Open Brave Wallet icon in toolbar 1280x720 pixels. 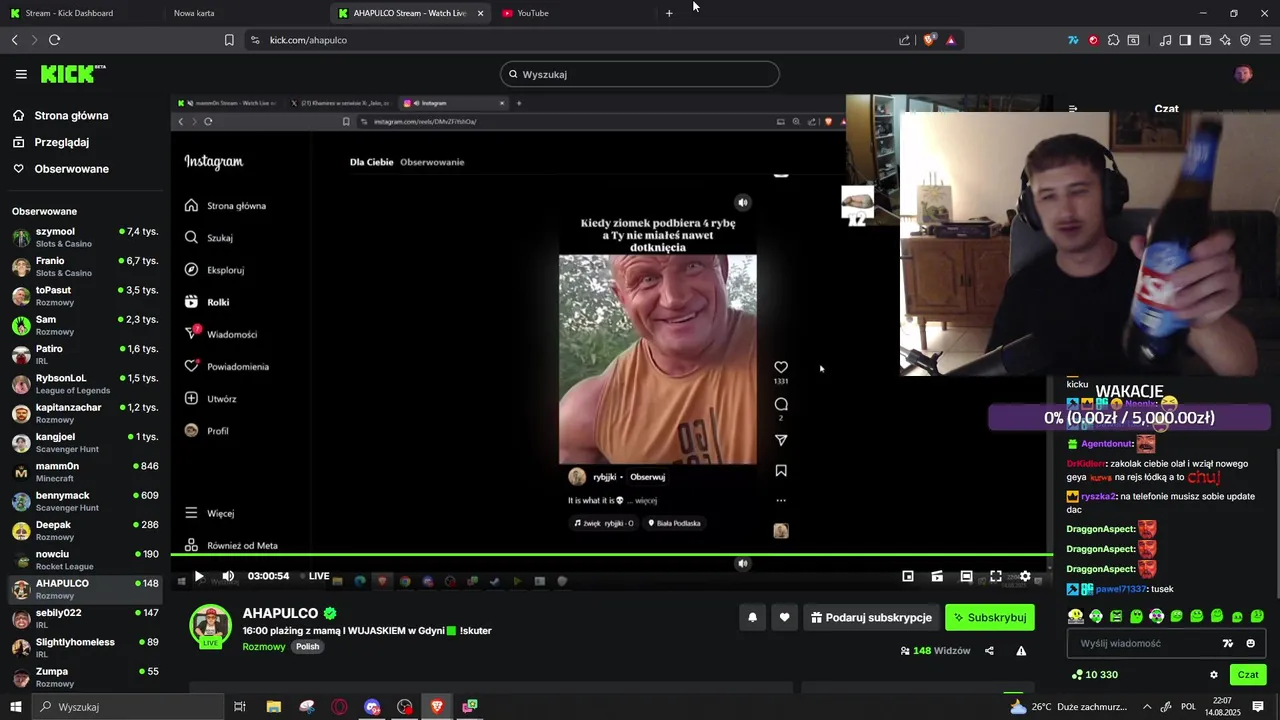(1205, 40)
